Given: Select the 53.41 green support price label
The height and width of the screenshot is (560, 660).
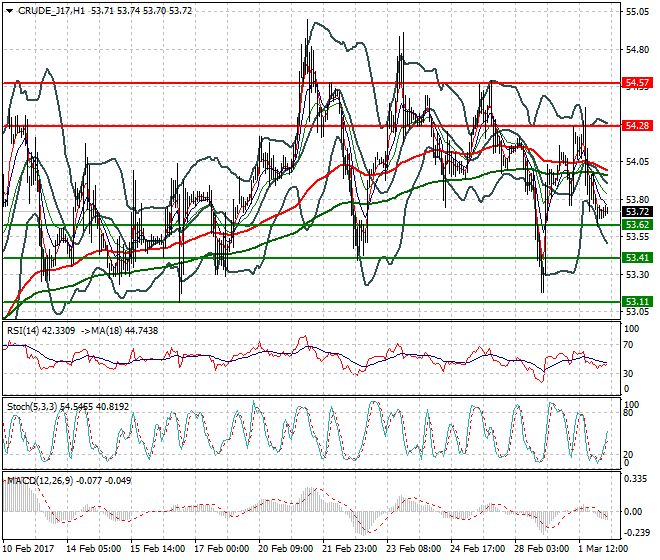Looking at the screenshot, I should point(638,257).
